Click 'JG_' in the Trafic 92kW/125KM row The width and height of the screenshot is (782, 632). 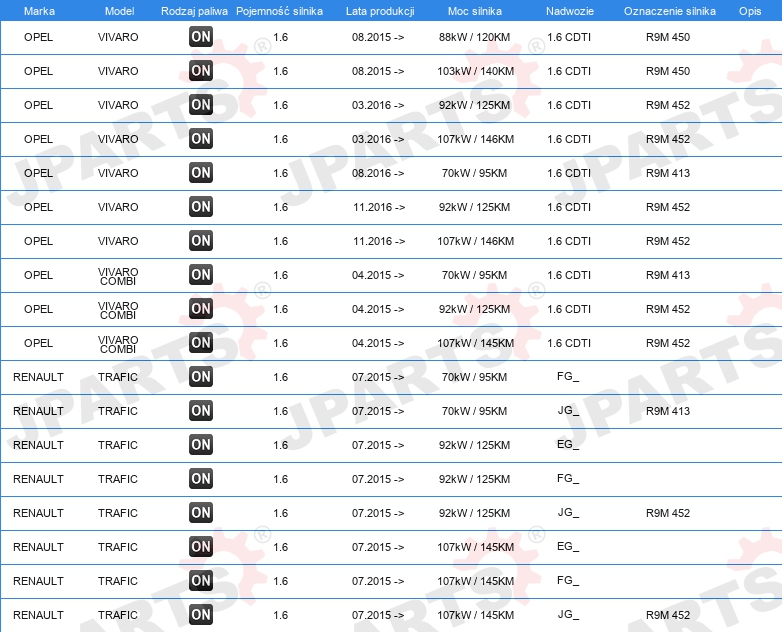tap(568, 512)
